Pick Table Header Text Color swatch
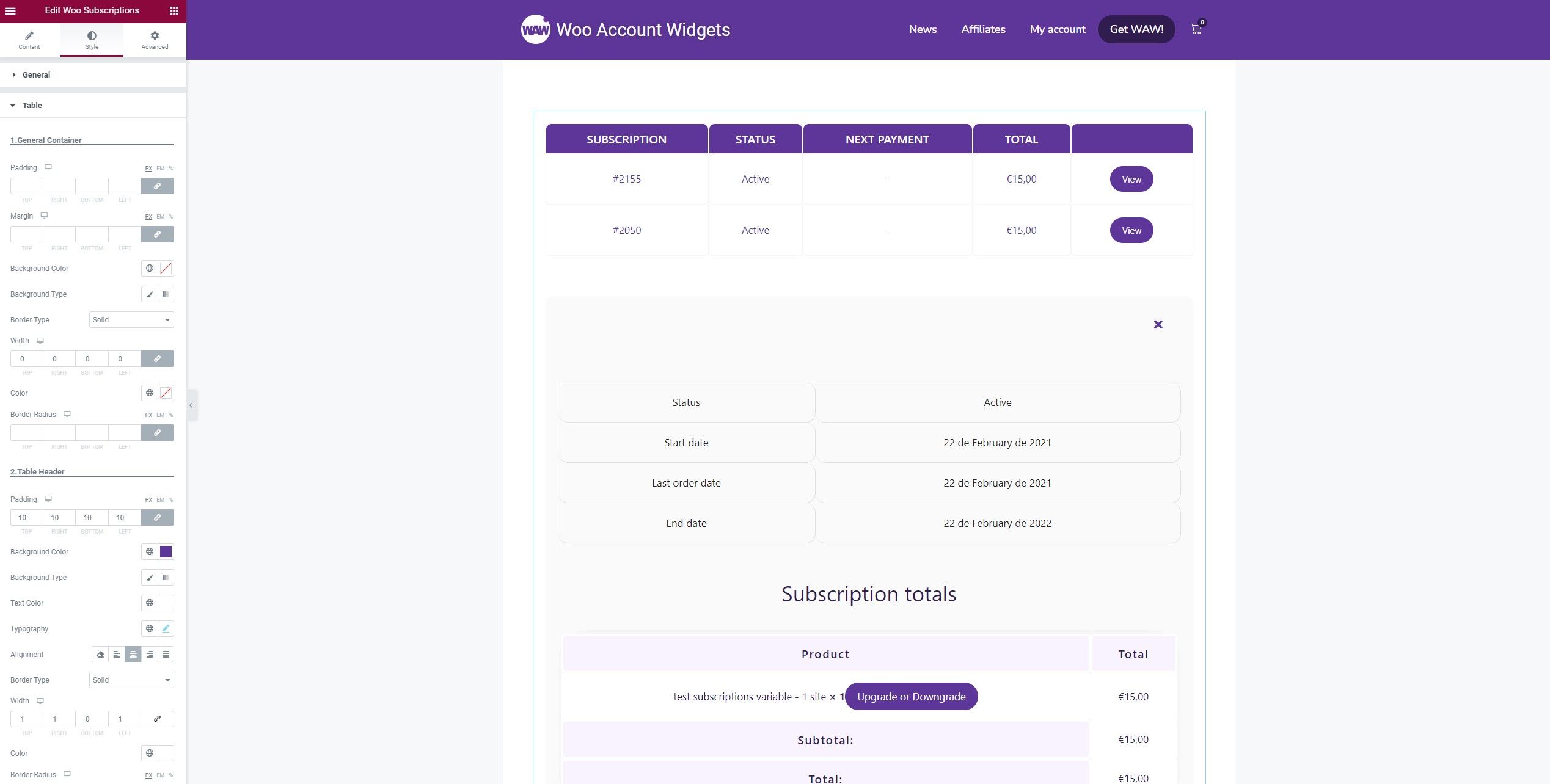The image size is (1550, 784). (x=166, y=603)
